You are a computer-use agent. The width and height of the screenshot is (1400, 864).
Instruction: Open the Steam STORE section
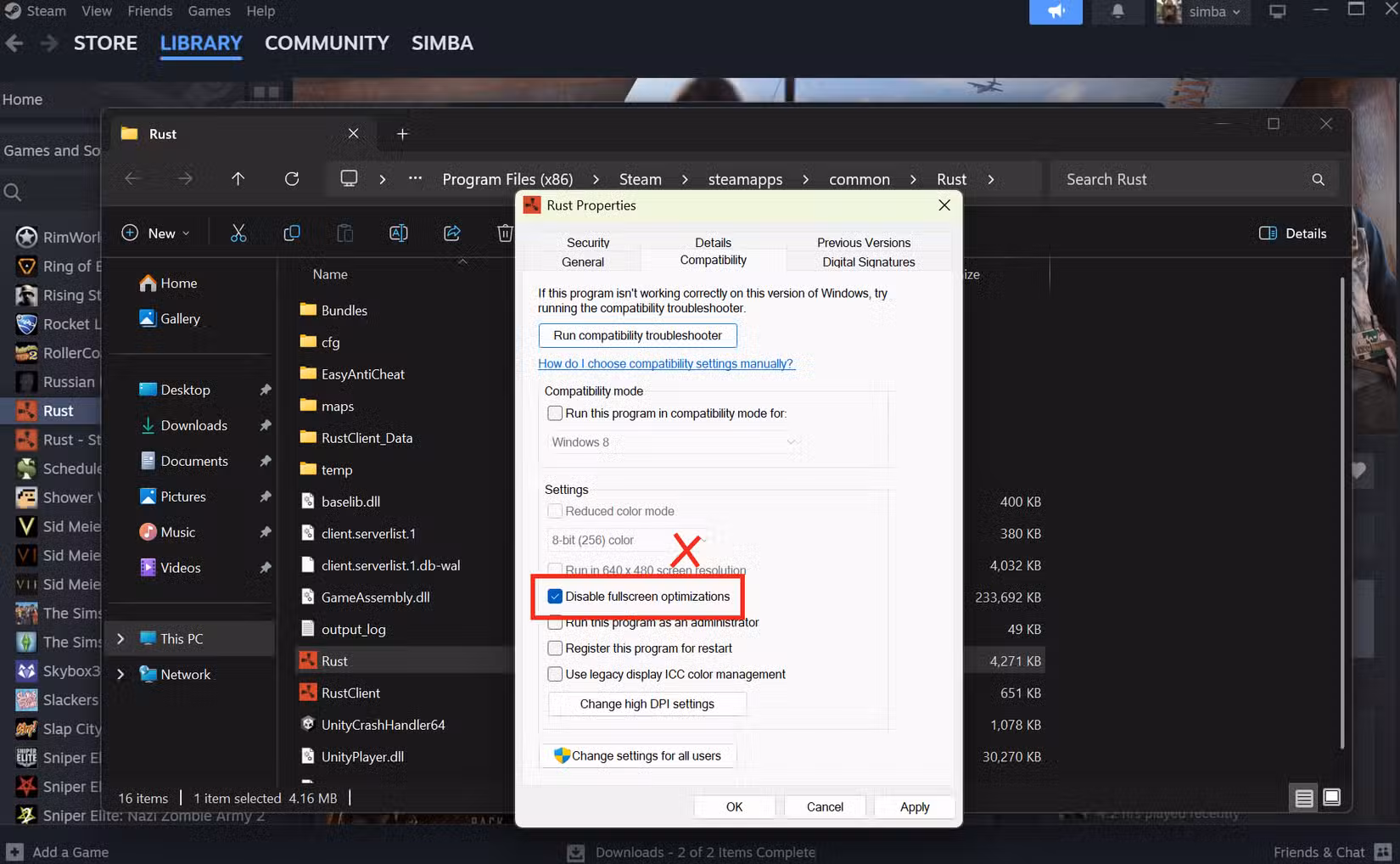105,42
